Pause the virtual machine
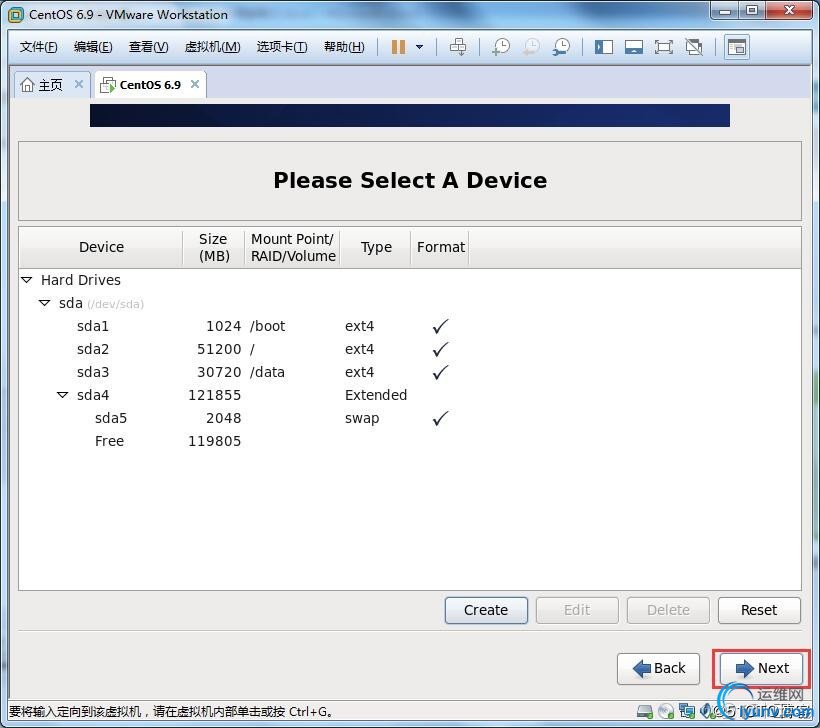The width and height of the screenshot is (820, 728). pos(398,47)
